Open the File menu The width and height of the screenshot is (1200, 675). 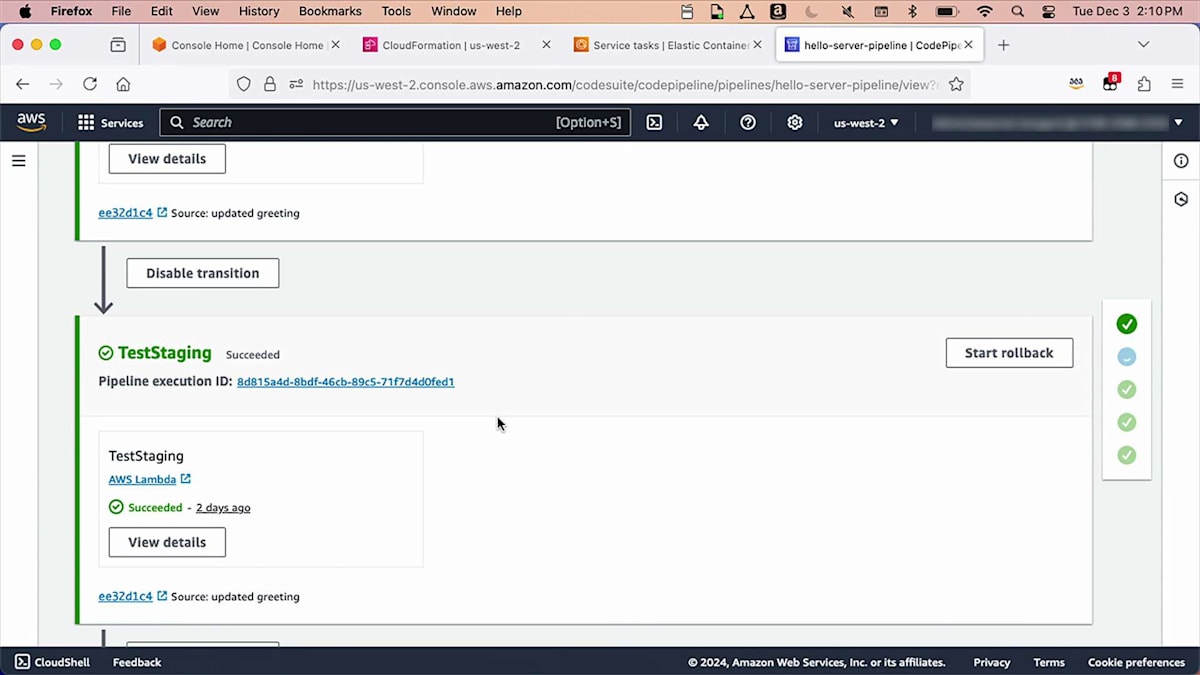(x=121, y=11)
